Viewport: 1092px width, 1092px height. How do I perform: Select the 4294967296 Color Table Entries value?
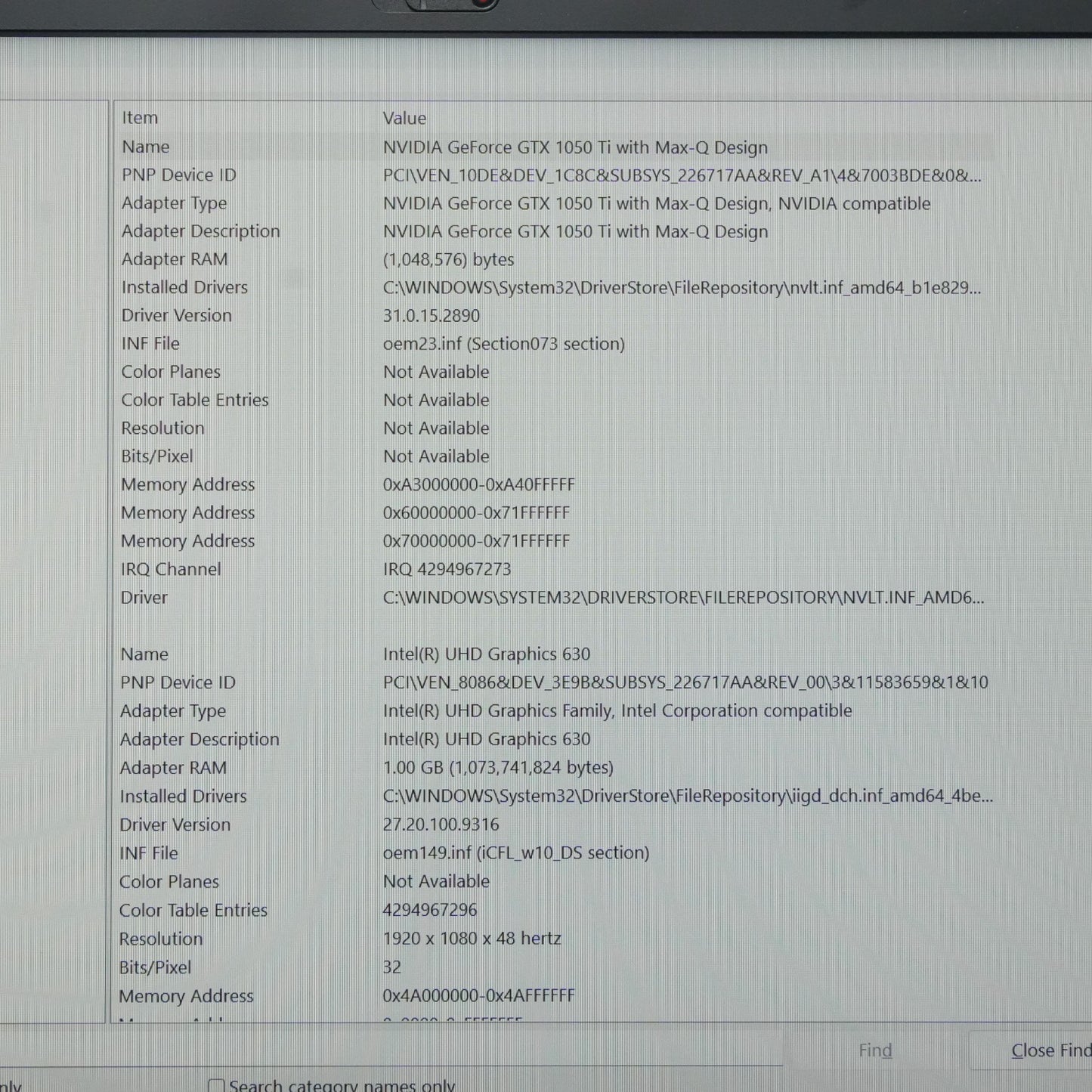point(430,911)
